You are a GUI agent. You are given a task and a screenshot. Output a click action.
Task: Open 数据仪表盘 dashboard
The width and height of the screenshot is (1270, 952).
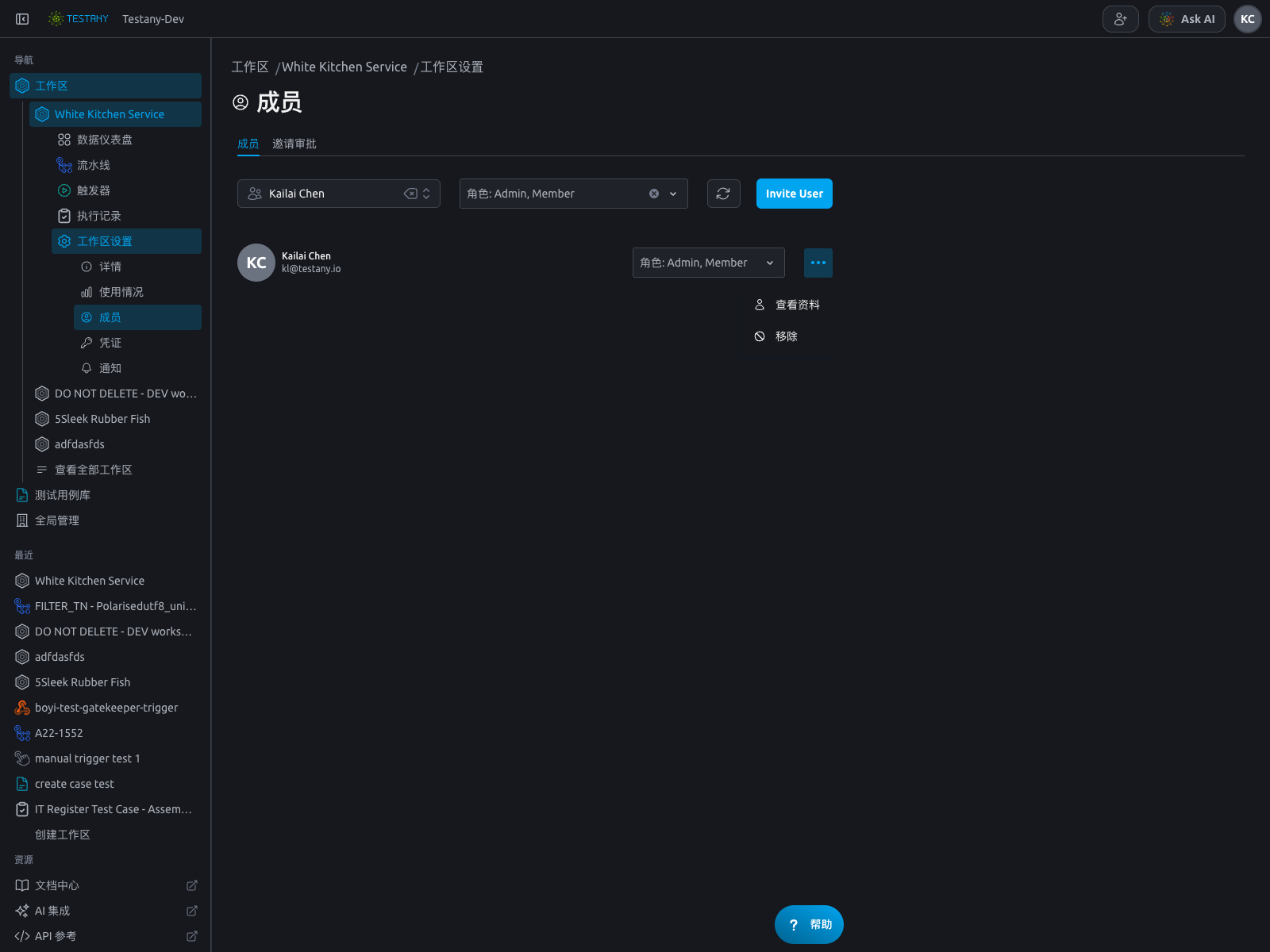tap(126, 140)
